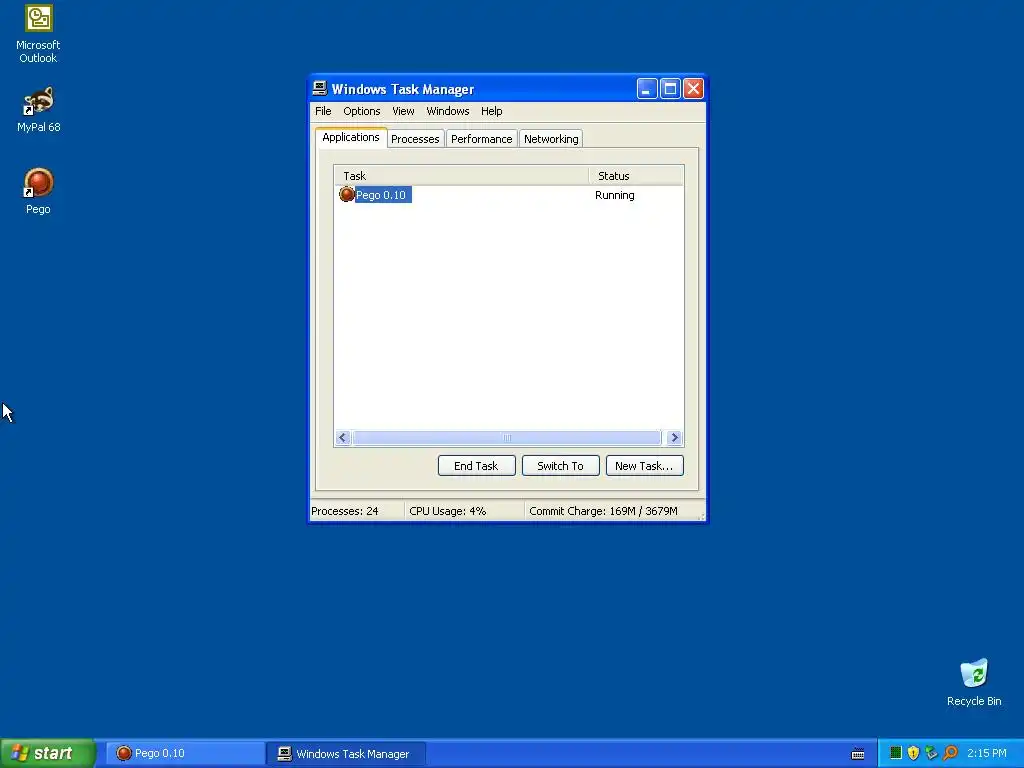Click the CPU Usage: 4% status text
The image size is (1024, 768).
[x=447, y=511]
